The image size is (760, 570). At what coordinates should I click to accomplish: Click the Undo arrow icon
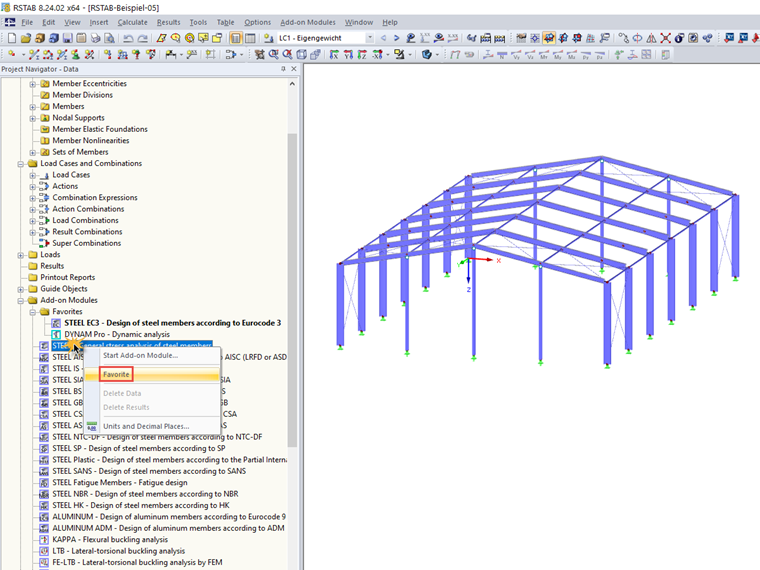tap(128, 38)
